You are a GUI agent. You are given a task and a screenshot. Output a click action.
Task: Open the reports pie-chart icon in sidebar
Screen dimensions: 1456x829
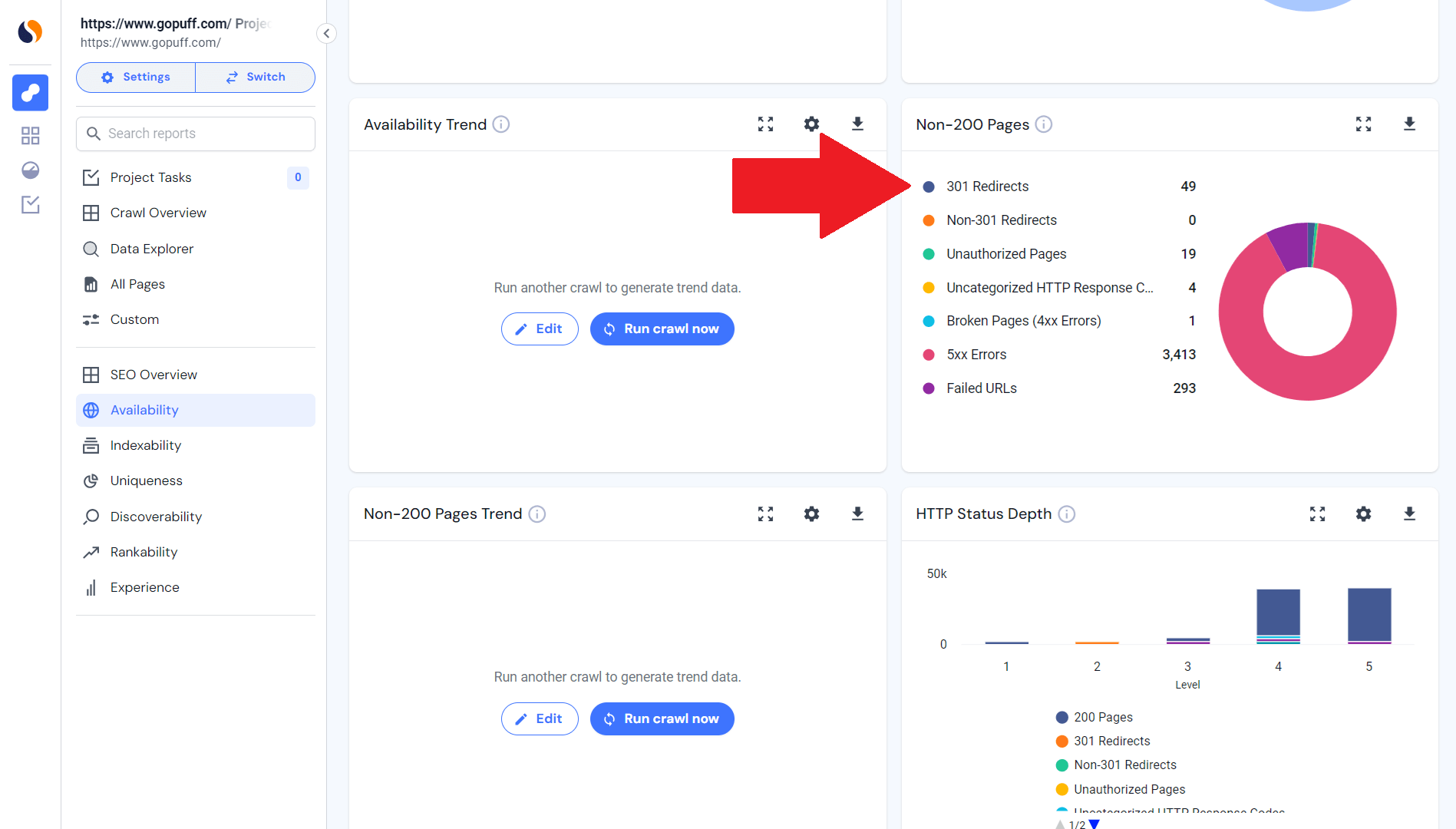(30, 170)
